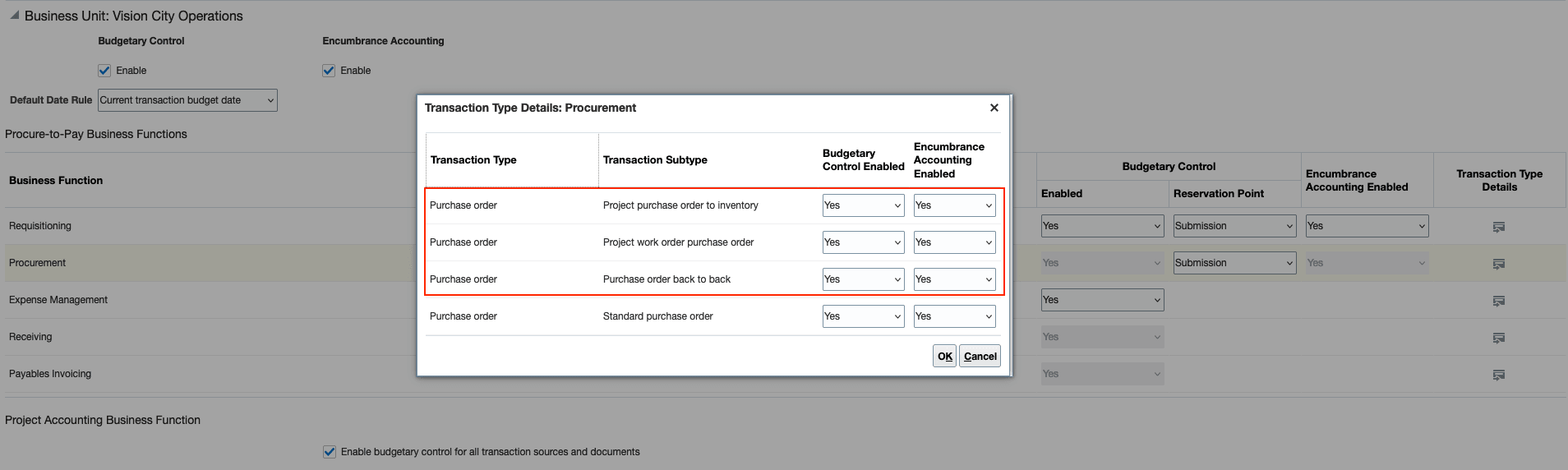Open Receiving transaction type details icon
Image resolution: width=1568 pixels, height=470 pixels.
tap(1498, 338)
